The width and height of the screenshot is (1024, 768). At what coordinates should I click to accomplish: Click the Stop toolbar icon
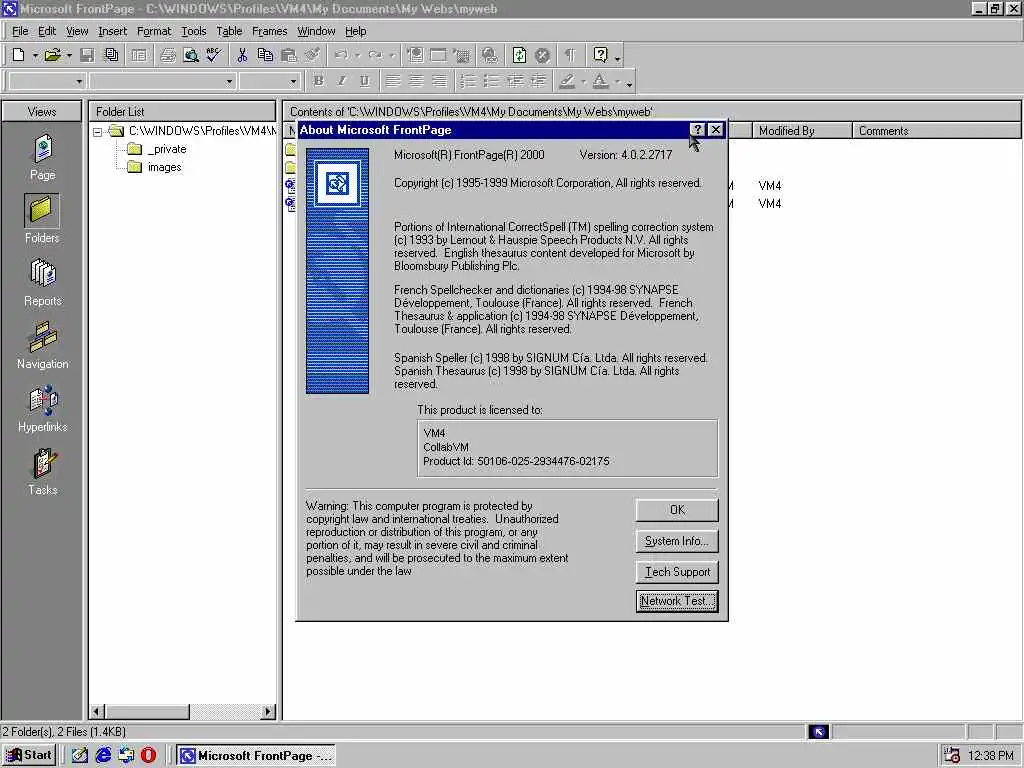[542, 56]
